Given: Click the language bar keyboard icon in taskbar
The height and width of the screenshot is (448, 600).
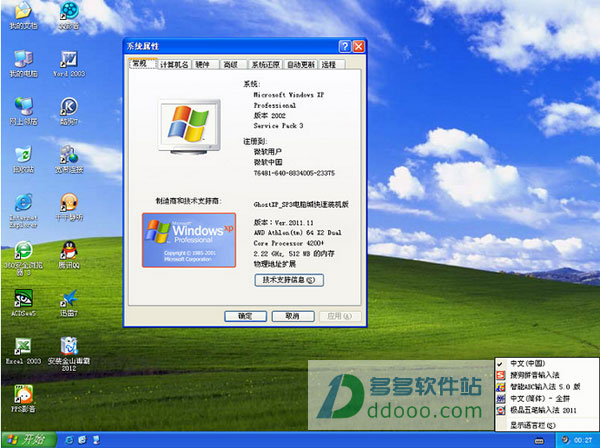Looking at the screenshot, I should click(539, 441).
